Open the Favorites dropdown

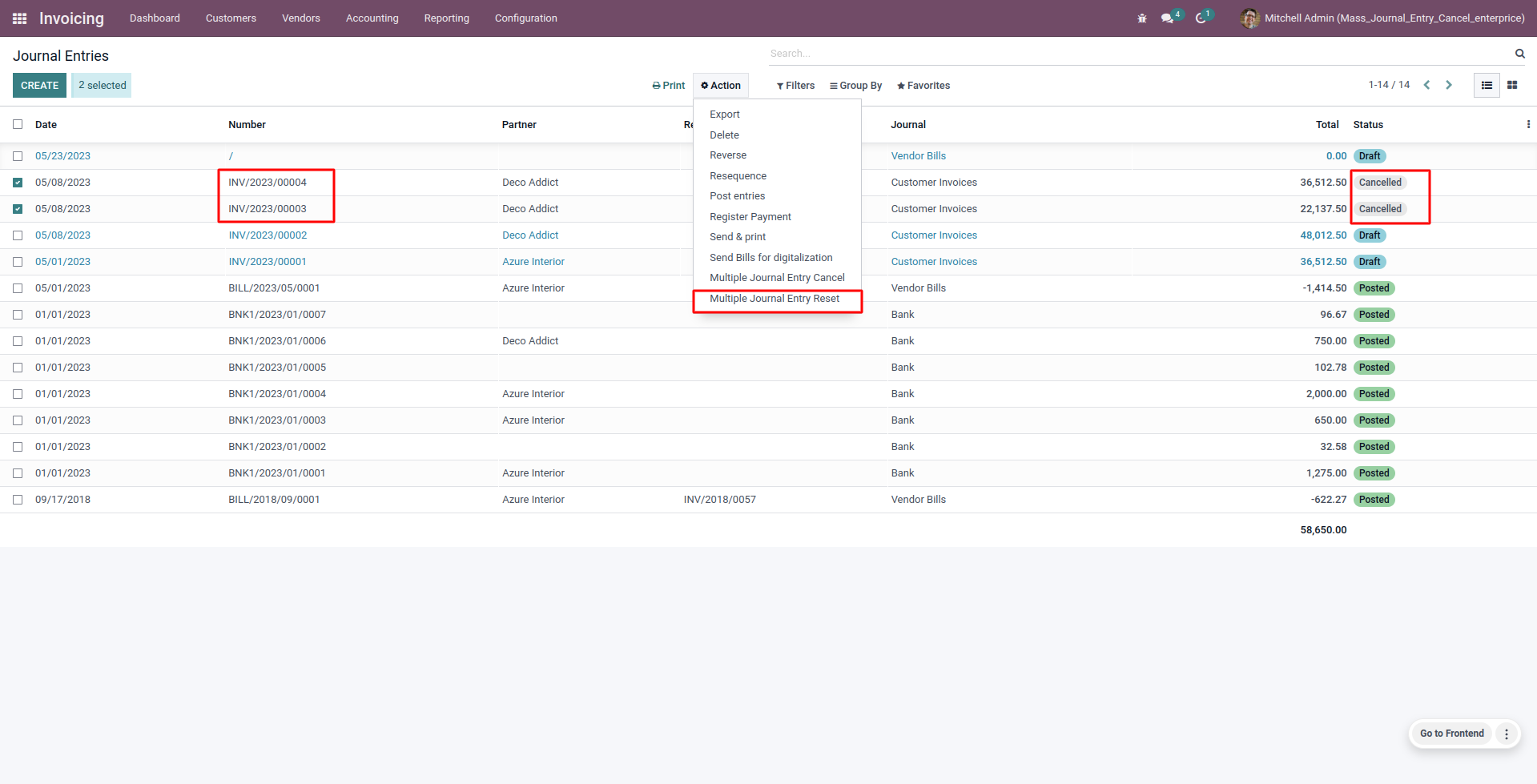(923, 86)
